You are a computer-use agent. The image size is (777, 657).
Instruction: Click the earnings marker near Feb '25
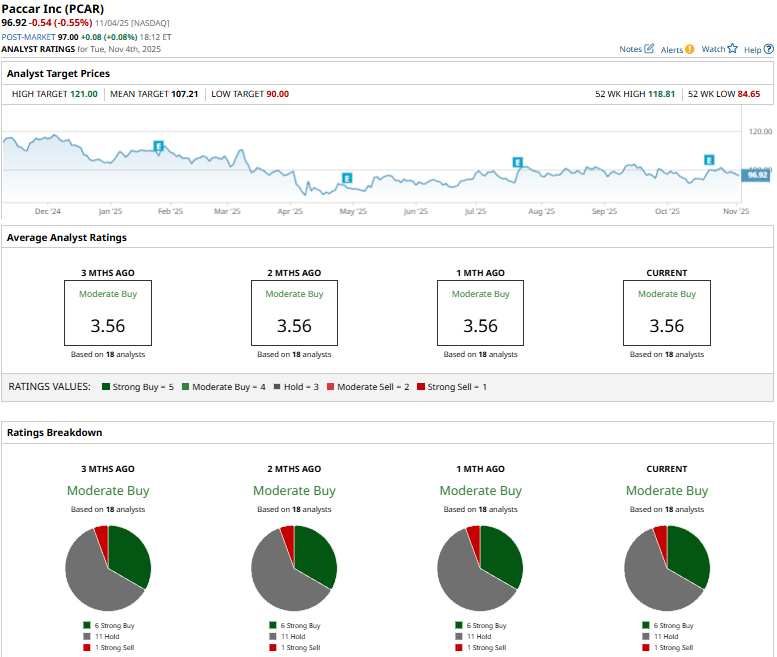coord(158,147)
